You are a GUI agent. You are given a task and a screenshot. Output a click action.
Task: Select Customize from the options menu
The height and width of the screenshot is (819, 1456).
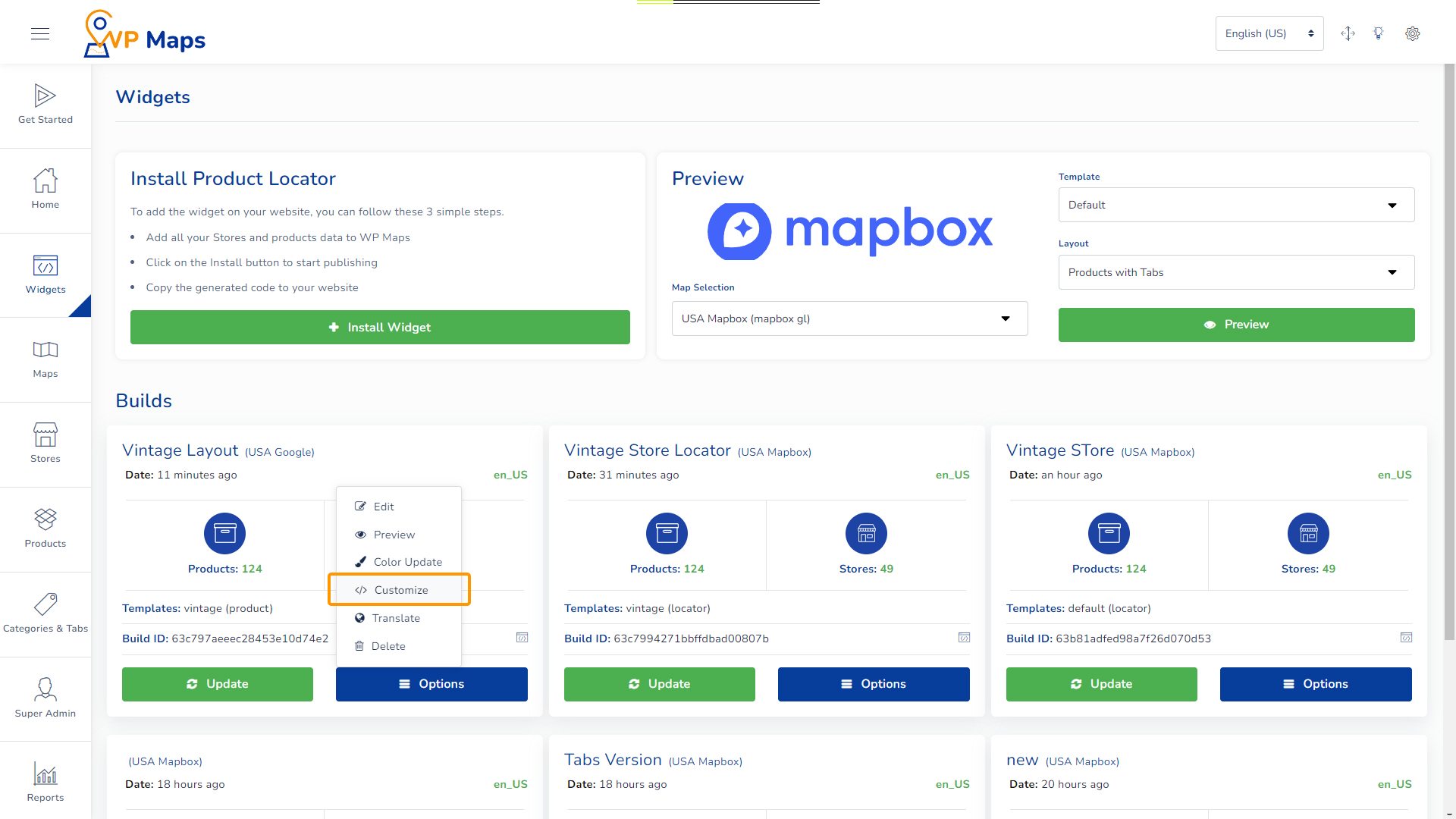400,589
